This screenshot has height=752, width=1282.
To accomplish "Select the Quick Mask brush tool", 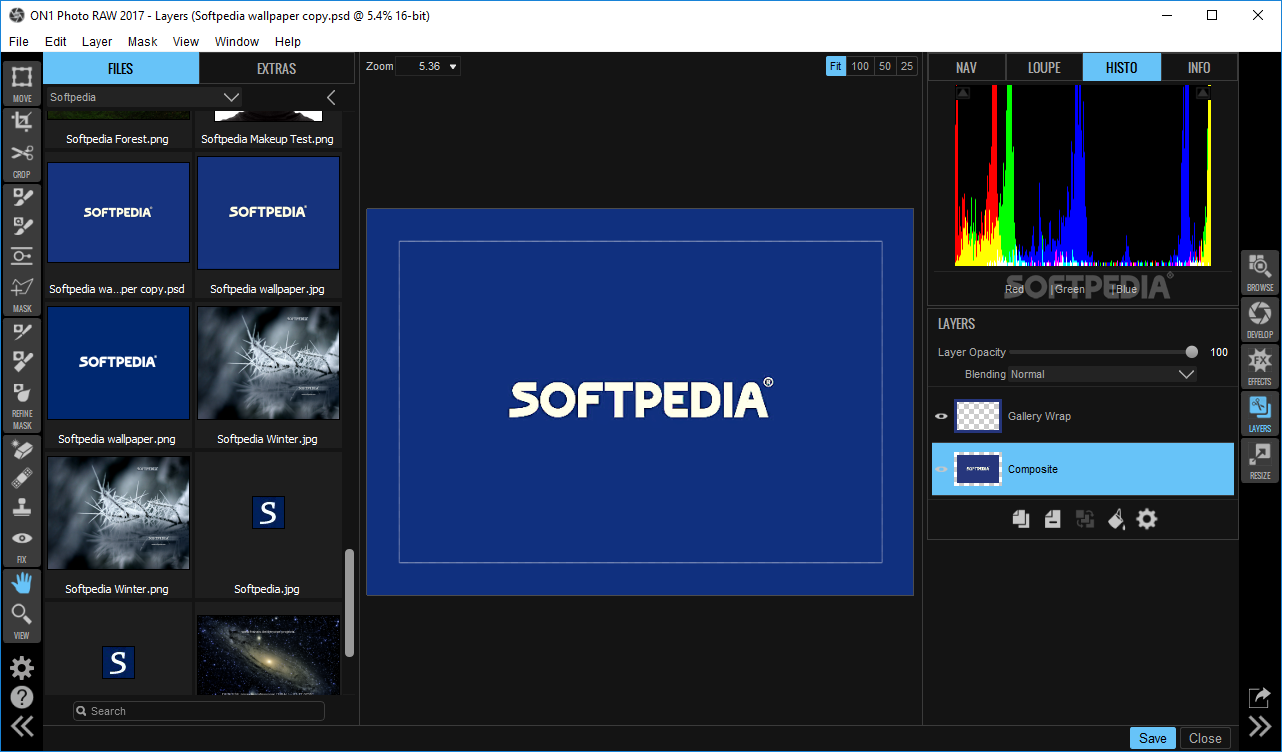I will [22, 197].
